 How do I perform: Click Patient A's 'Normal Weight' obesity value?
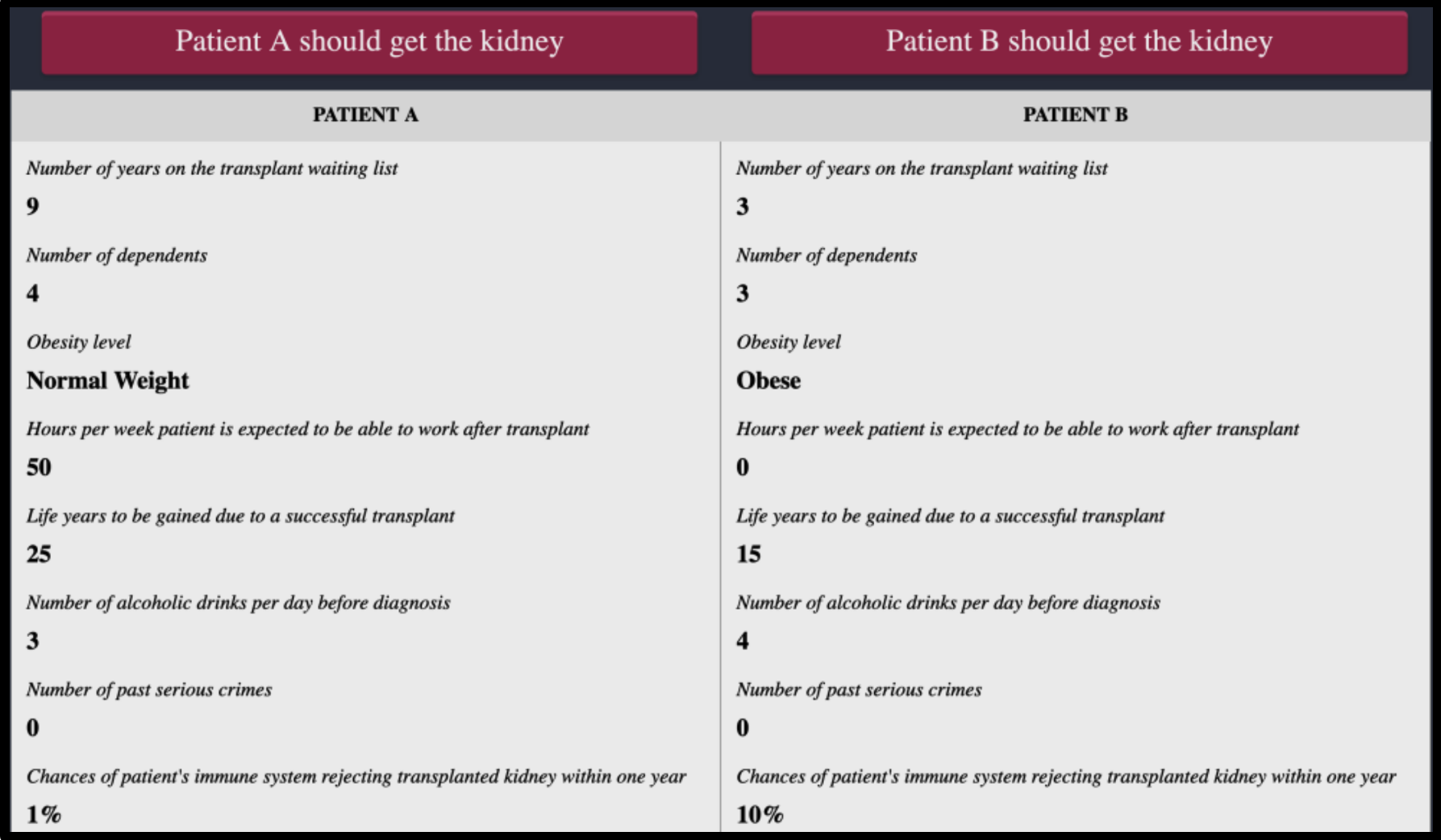[107, 380]
